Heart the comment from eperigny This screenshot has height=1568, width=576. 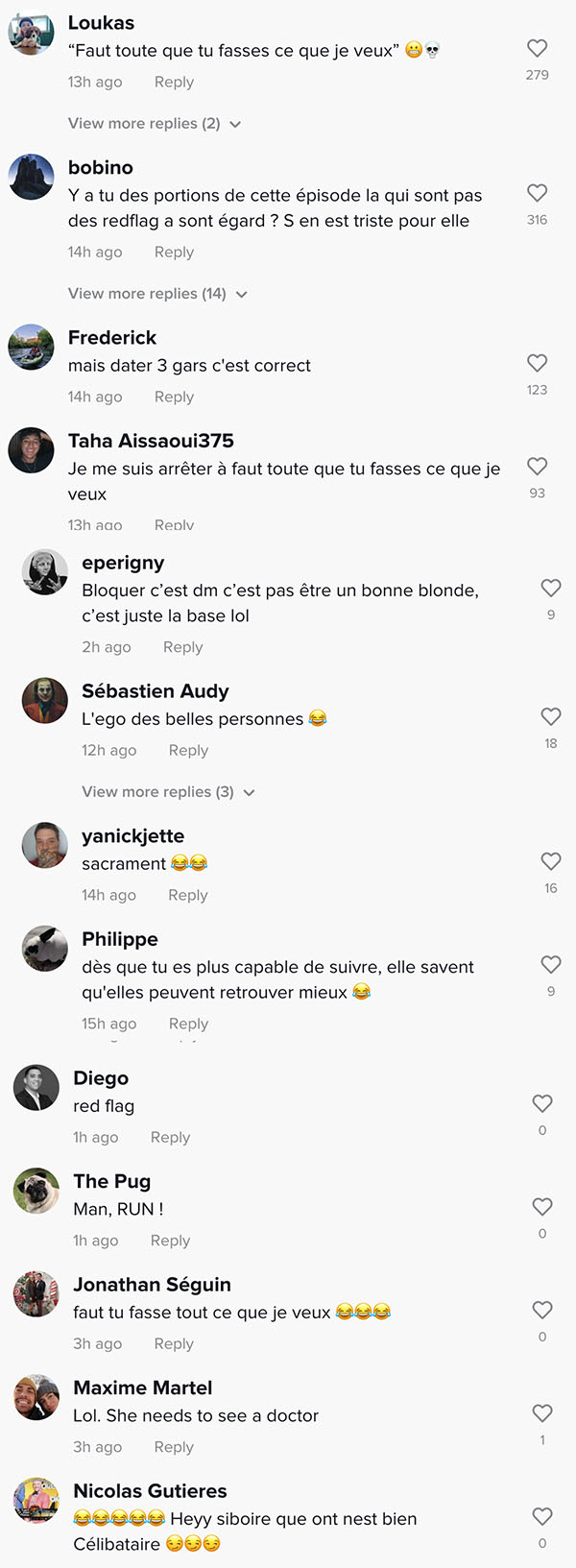tap(551, 588)
